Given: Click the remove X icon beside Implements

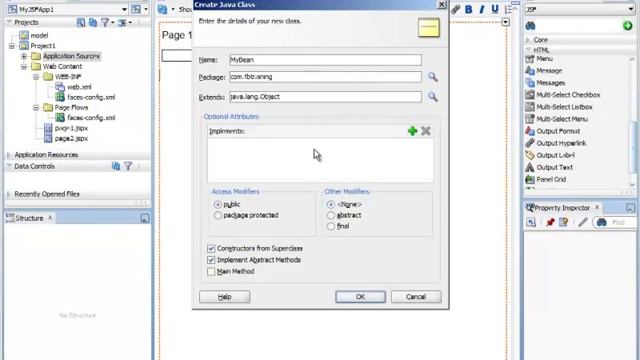Looking at the screenshot, I should (426, 131).
